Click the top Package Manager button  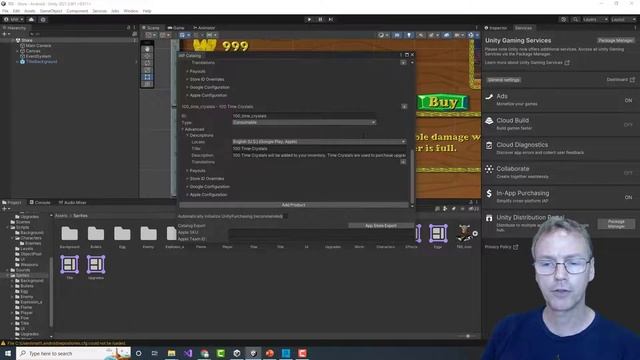[x=616, y=40]
